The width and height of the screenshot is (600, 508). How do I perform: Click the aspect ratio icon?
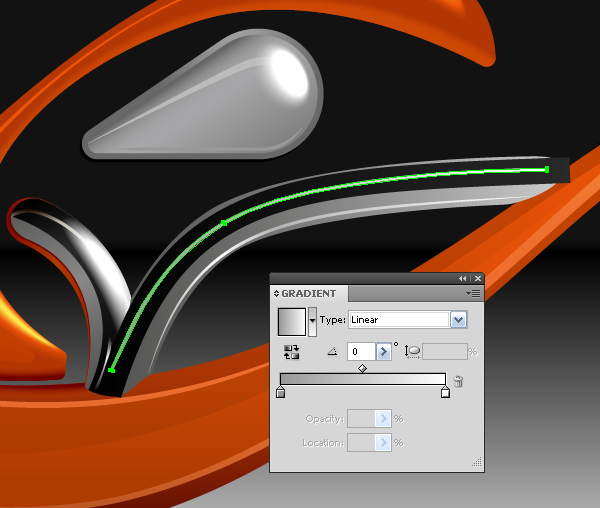pyautogui.click(x=412, y=352)
